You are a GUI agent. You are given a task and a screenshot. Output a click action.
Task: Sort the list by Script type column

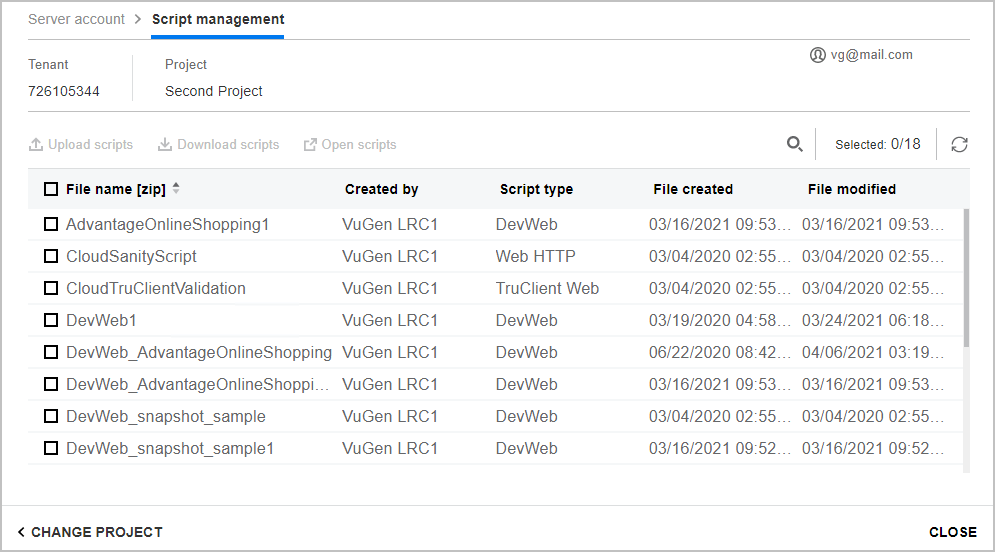click(536, 189)
